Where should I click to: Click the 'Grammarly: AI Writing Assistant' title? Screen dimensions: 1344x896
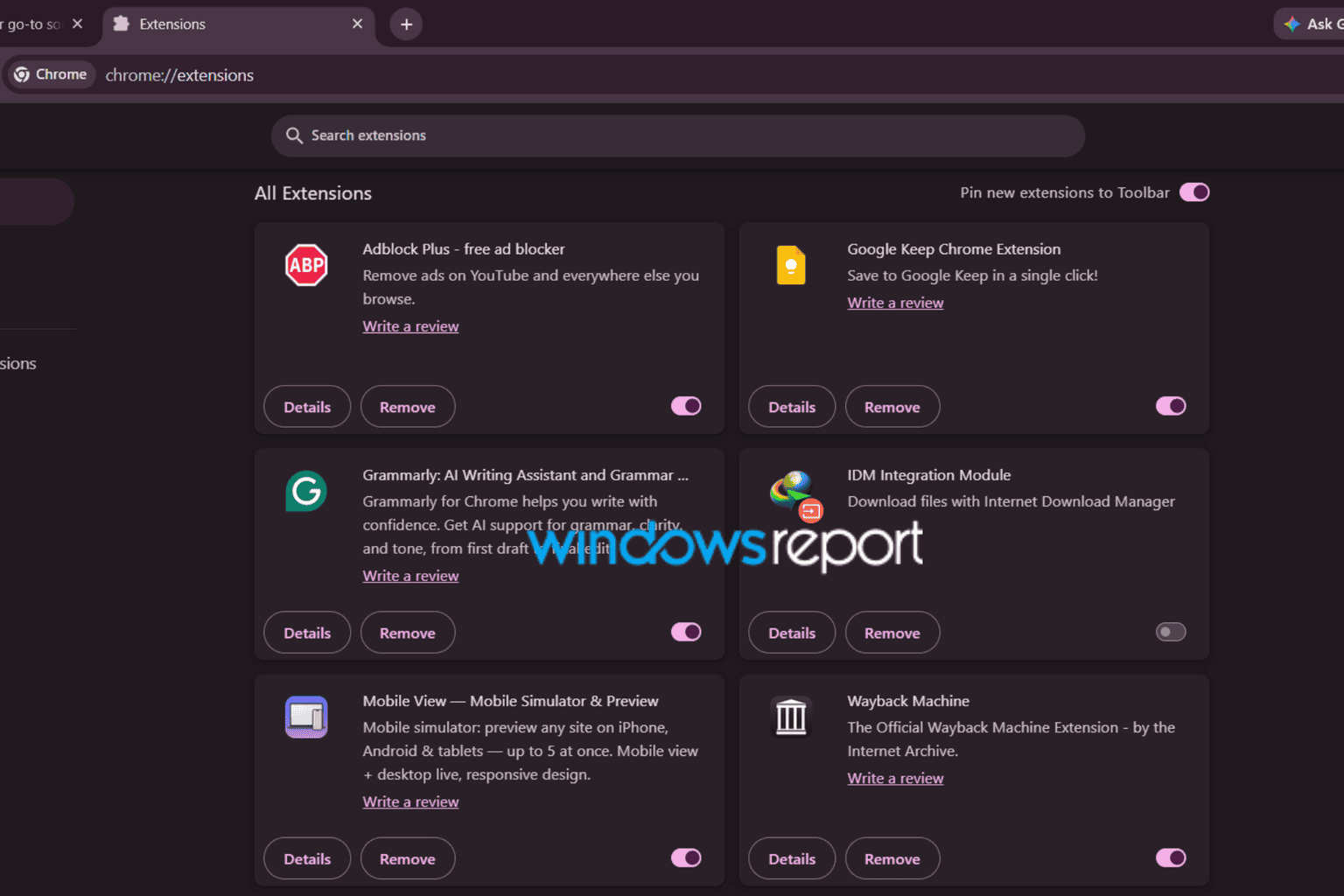tap(526, 475)
